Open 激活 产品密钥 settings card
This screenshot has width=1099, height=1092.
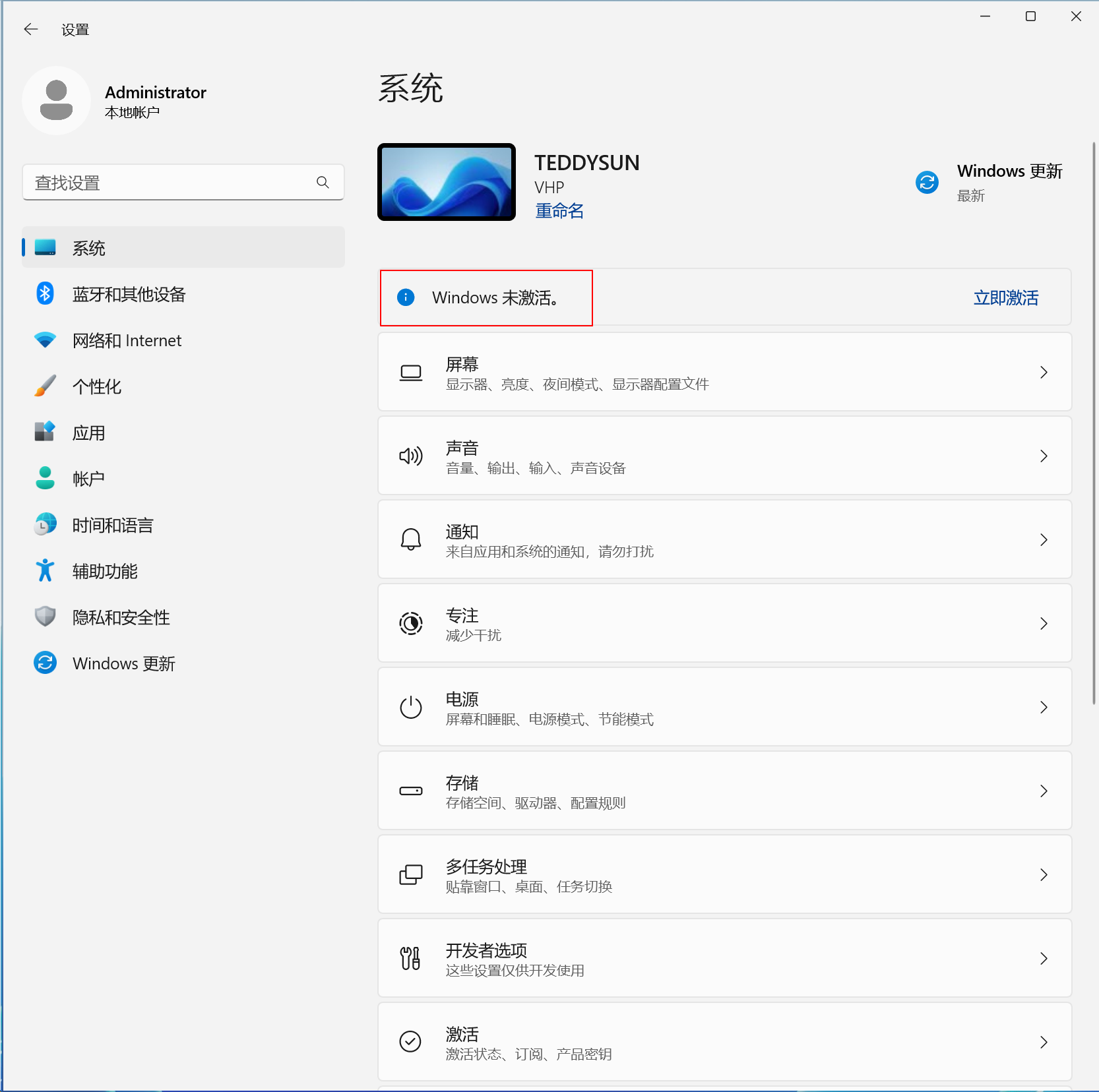tap(724, 1043)
